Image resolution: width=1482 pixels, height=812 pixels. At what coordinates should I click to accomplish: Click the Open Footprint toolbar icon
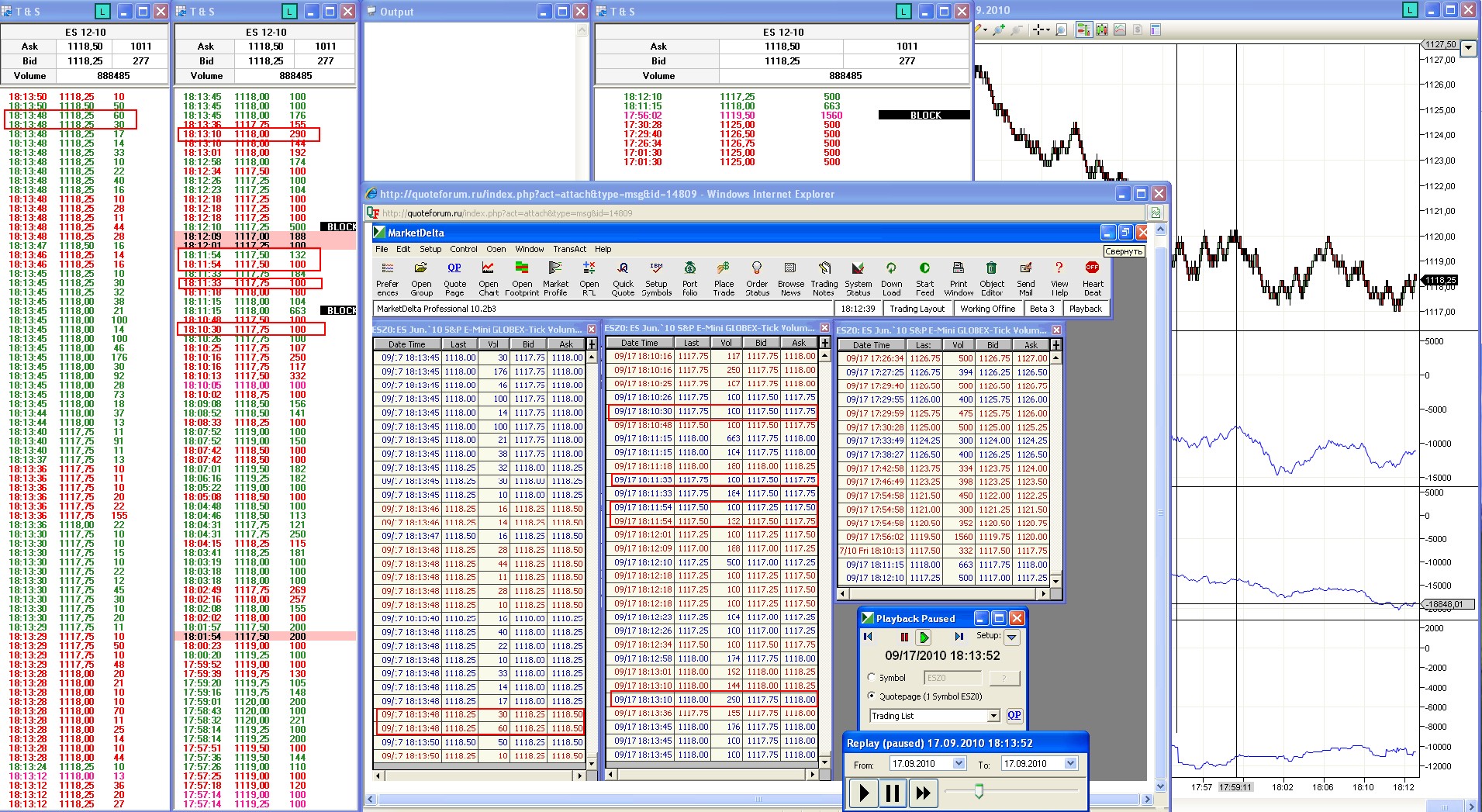[522, 278]
